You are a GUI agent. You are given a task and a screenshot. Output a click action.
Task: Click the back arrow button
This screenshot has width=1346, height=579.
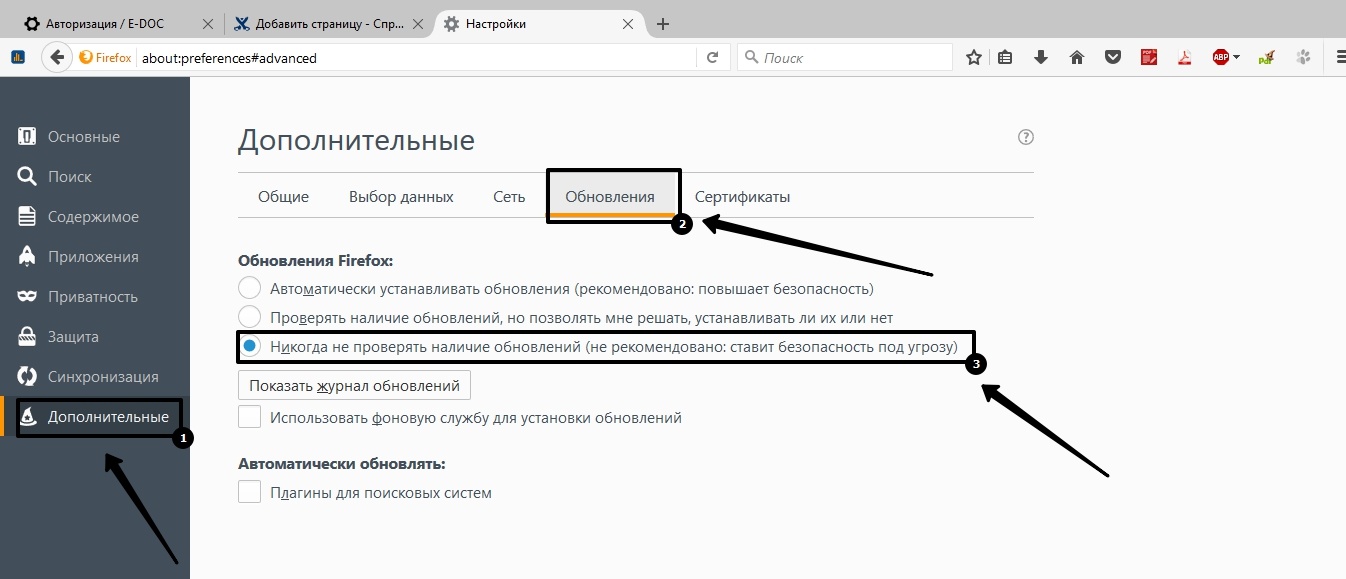coord(57,58)
